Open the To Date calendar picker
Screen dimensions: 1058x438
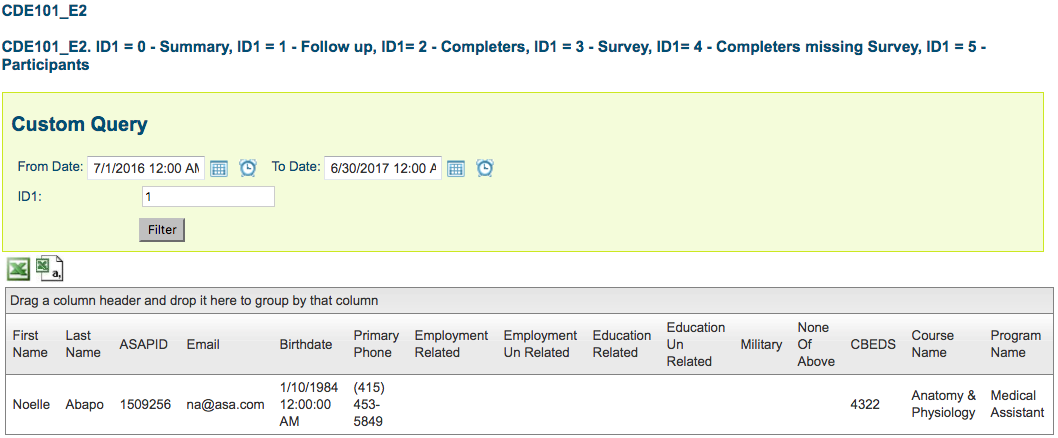tap(455, 168)
